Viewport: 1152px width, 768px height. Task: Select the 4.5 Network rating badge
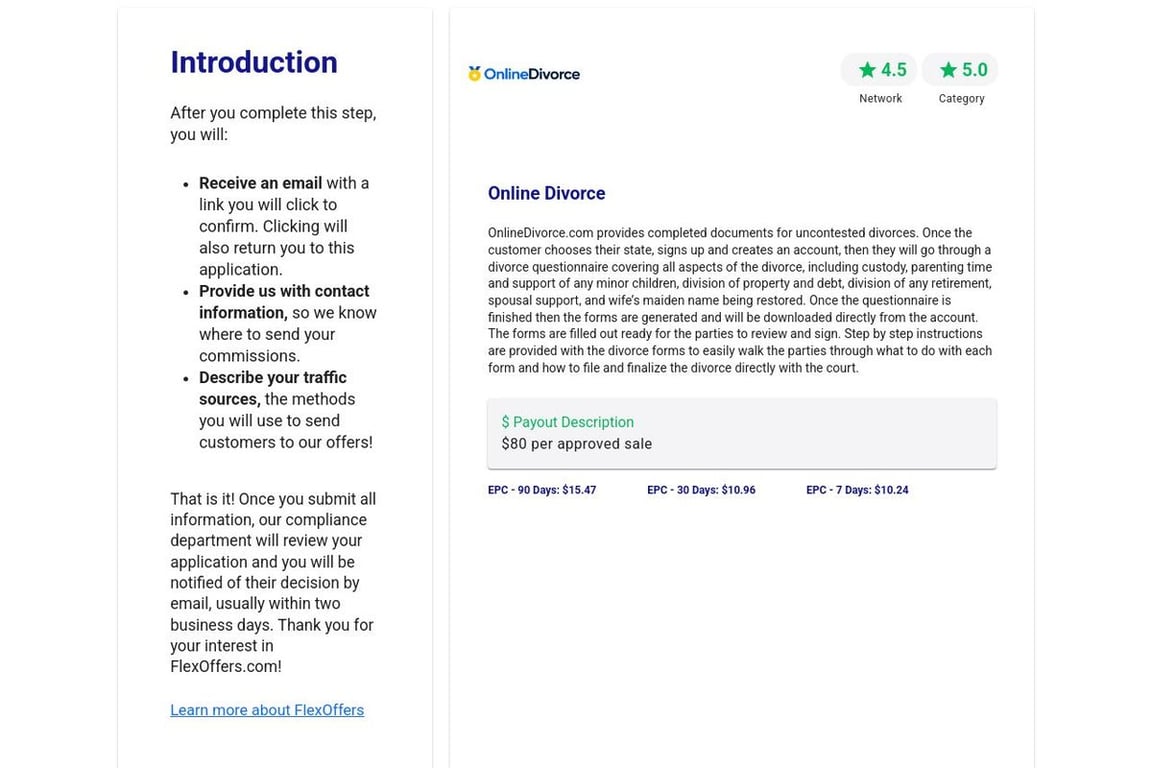pos(879,70)
